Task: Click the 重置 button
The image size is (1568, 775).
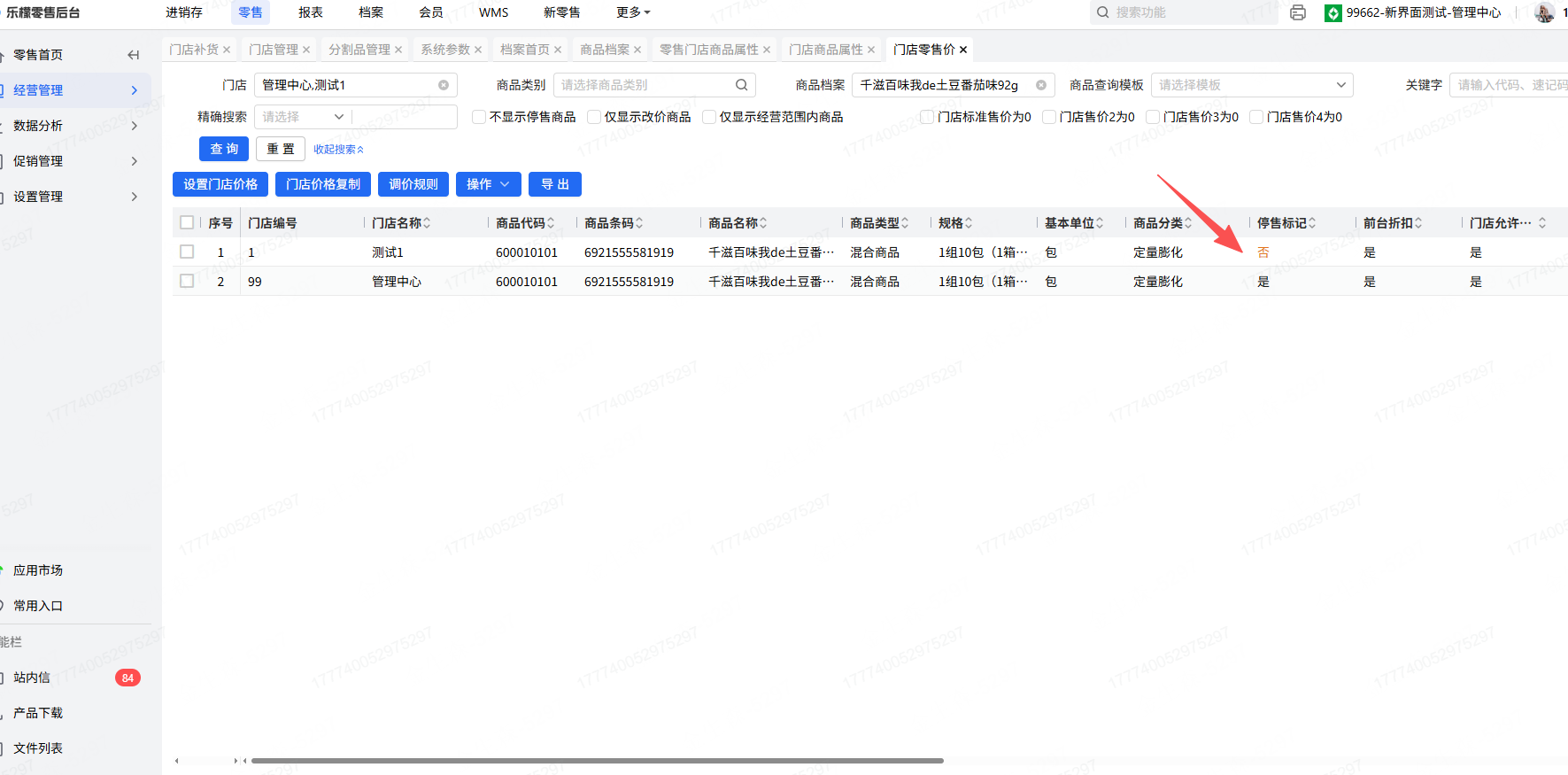Action: [281, 149]
